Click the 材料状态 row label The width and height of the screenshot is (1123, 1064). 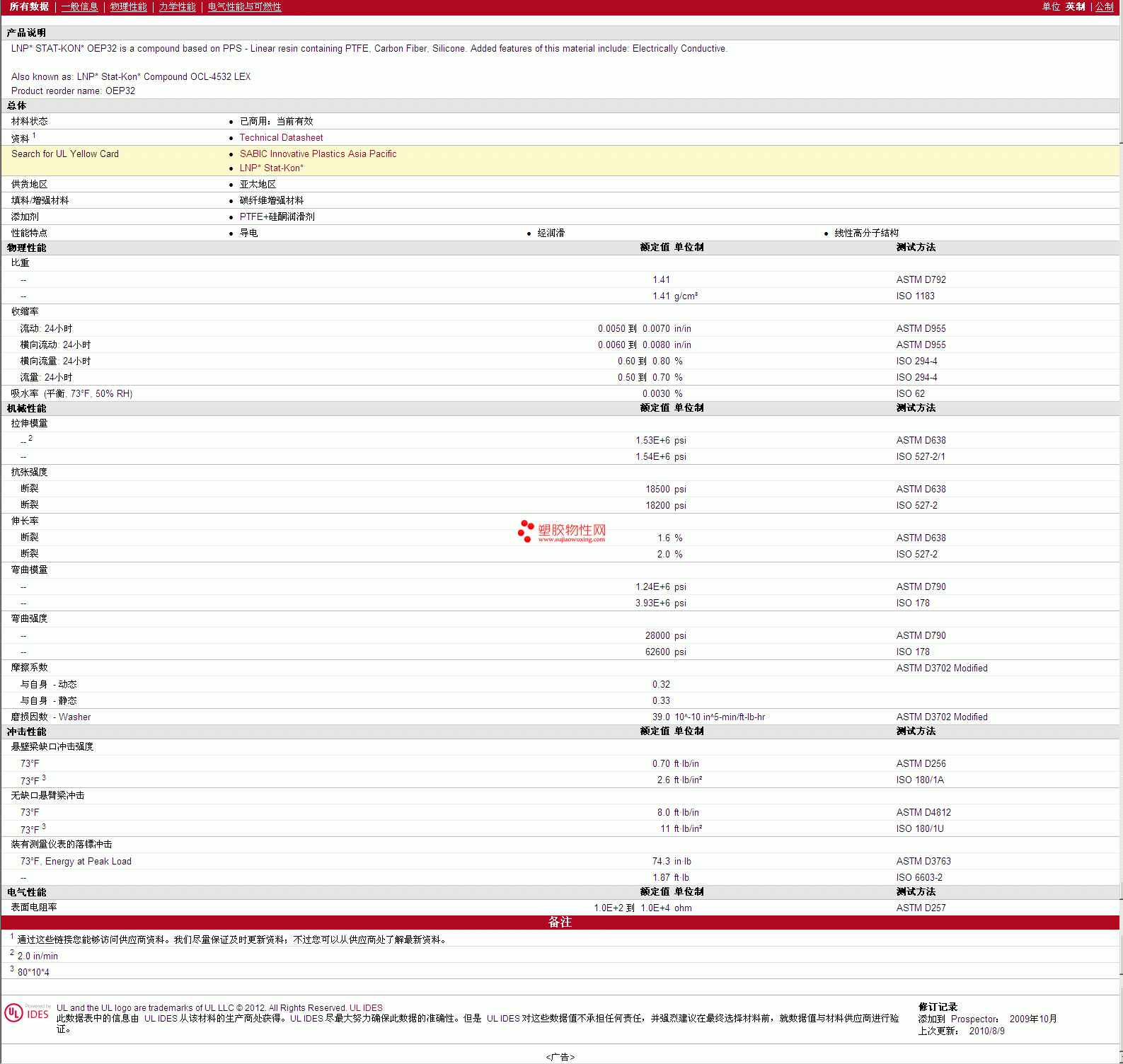click(x=29, y=122)
